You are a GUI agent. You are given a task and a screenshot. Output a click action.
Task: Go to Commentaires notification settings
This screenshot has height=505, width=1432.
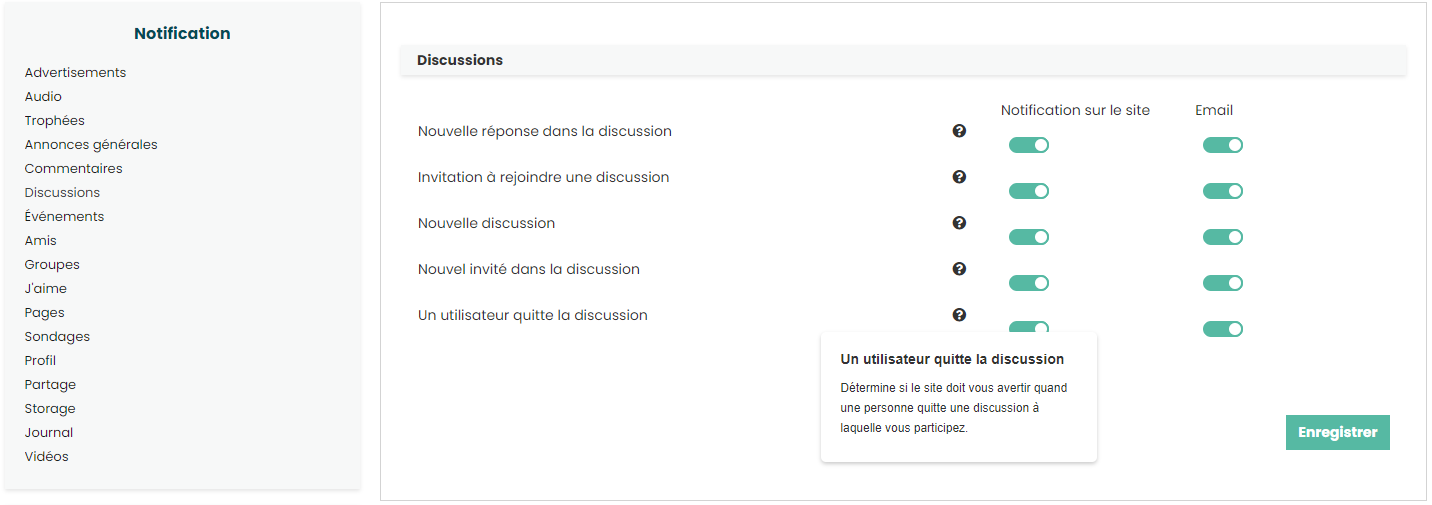pyautogui.click(x=73, y=169)
